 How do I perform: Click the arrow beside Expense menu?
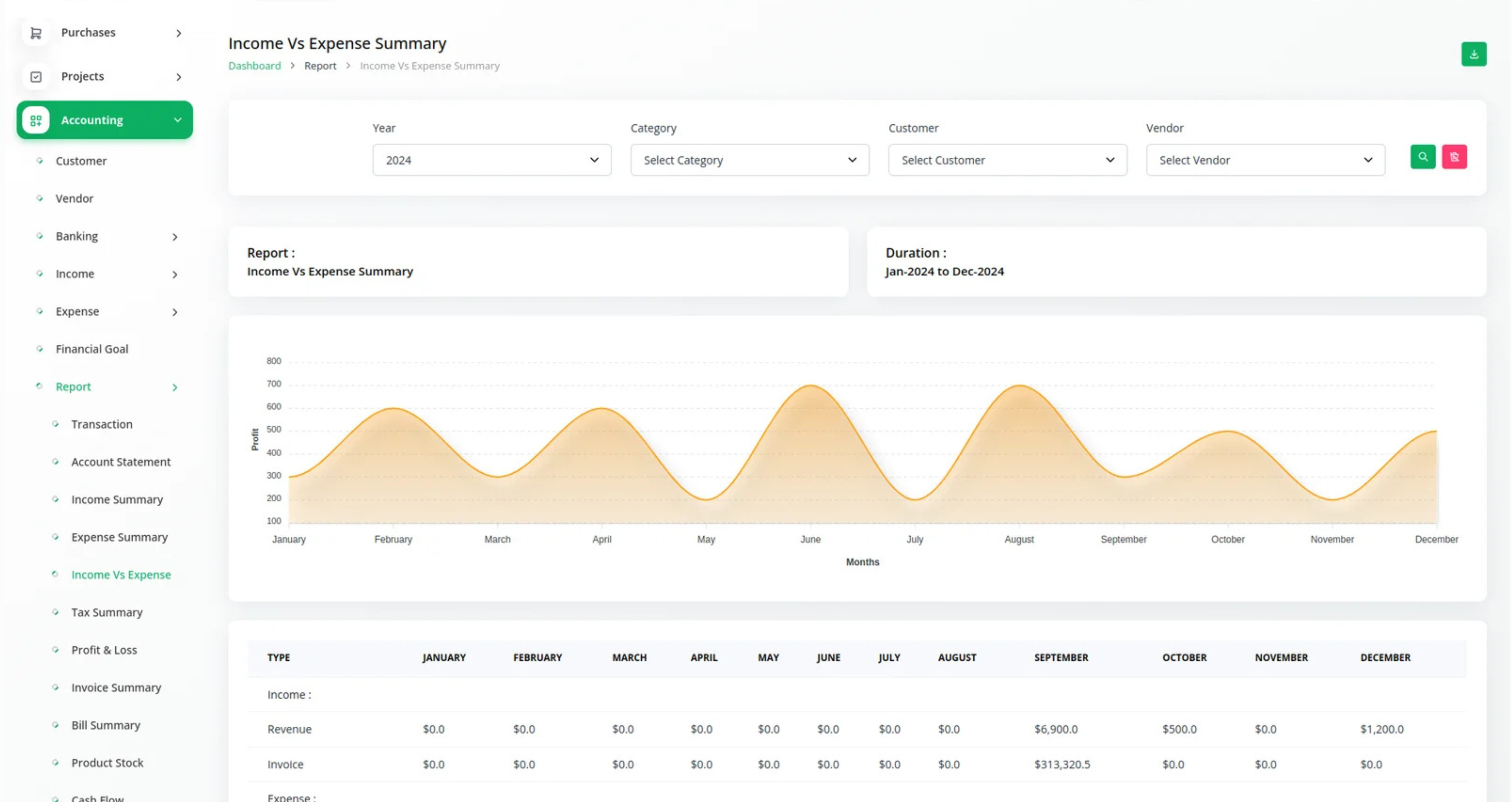click(x=174, y=312)
